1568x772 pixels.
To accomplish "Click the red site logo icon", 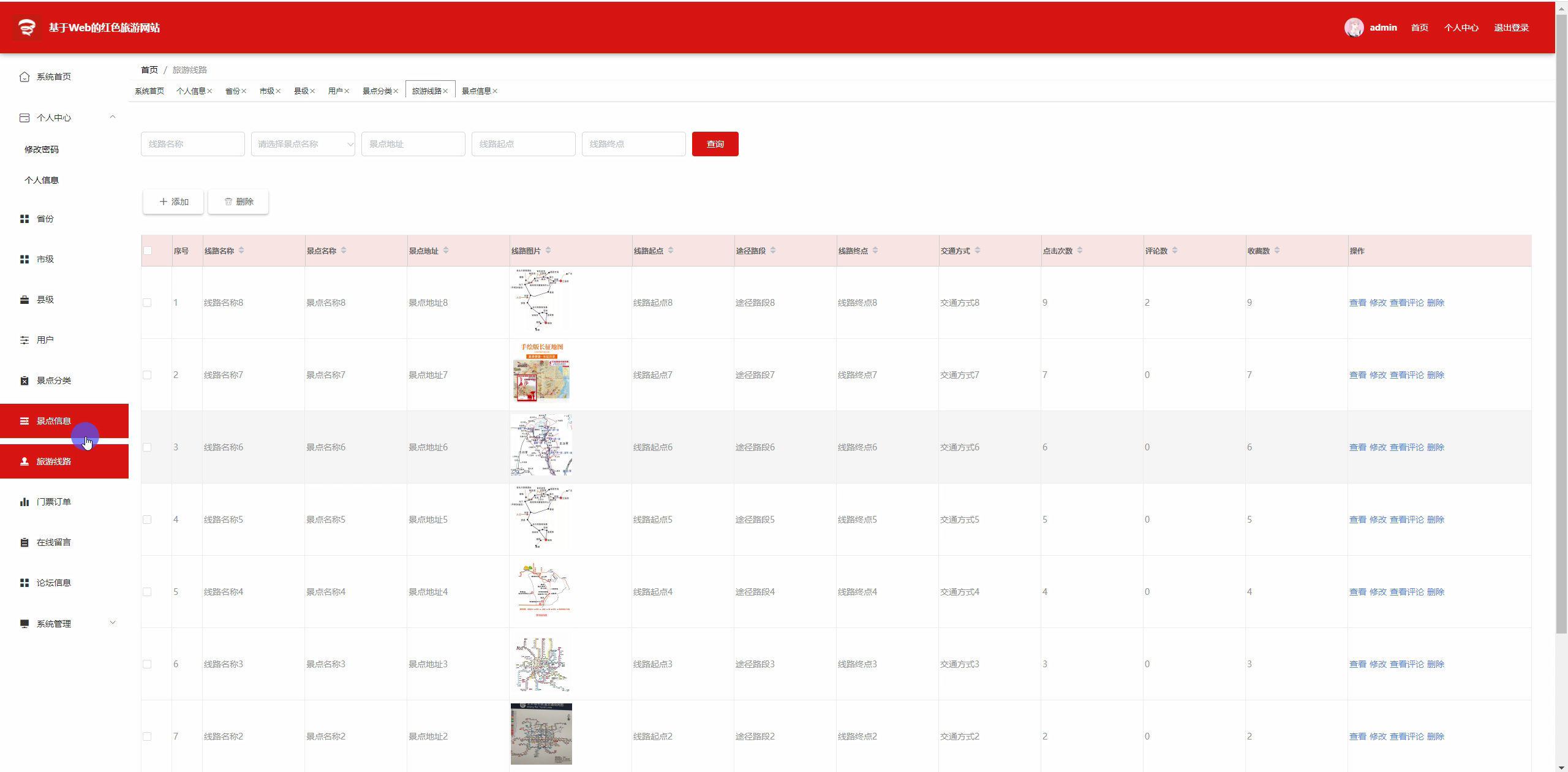I will coord(26,28).
